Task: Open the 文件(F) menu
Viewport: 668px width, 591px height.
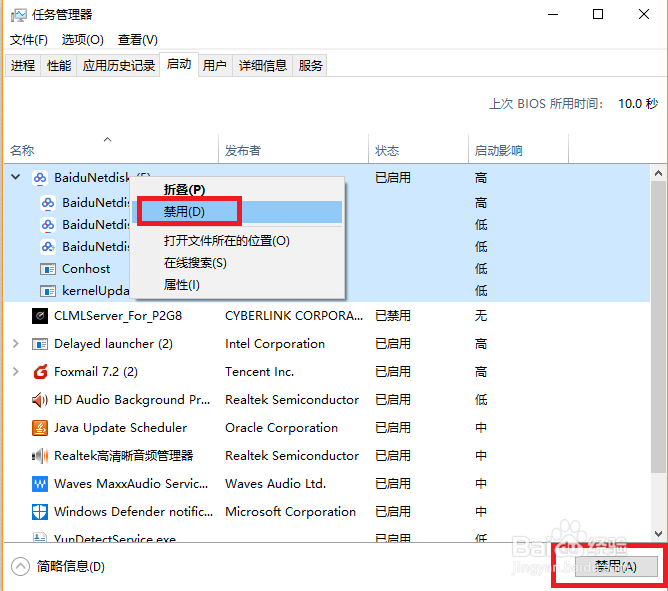Action: click(x=29, y=40)
